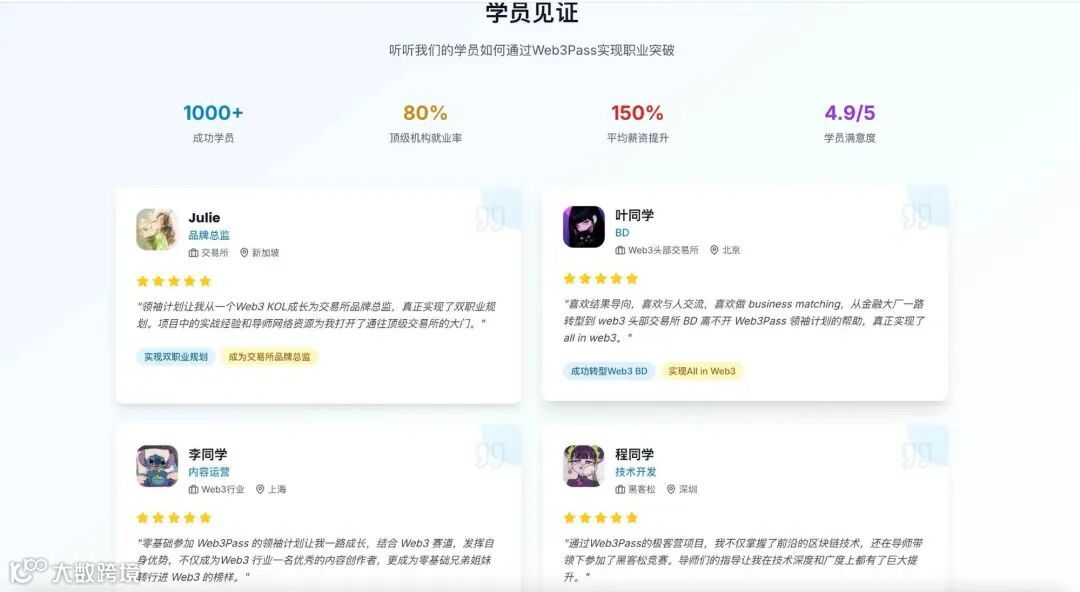The image size is (1080, 592).
Task: Click the 品牌总监 role link under Julie
Action: click(x=209, y=235)
